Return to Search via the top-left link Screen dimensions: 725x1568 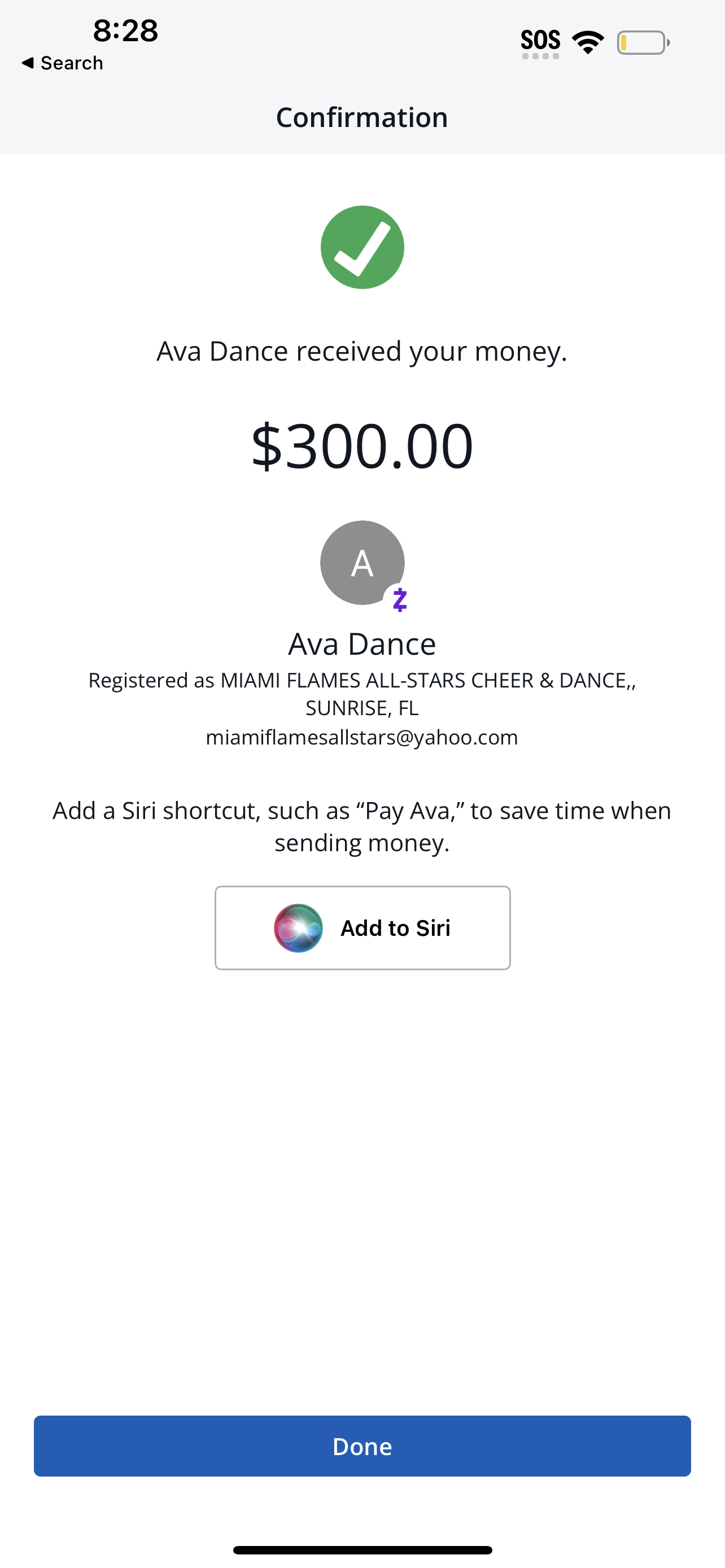(x=71, y=63)
